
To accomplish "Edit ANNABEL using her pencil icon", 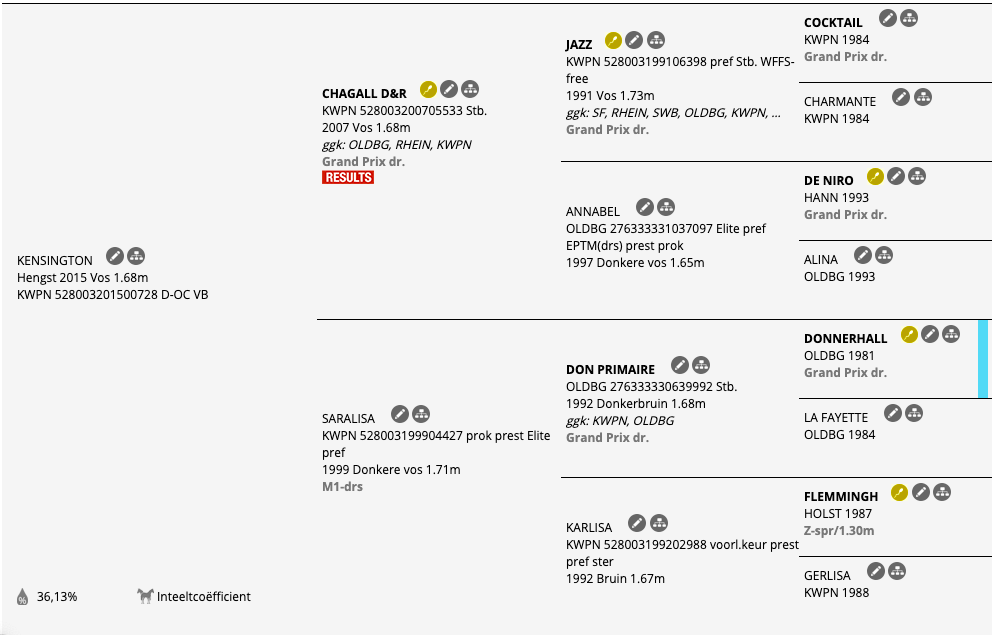I will point(645,207).
